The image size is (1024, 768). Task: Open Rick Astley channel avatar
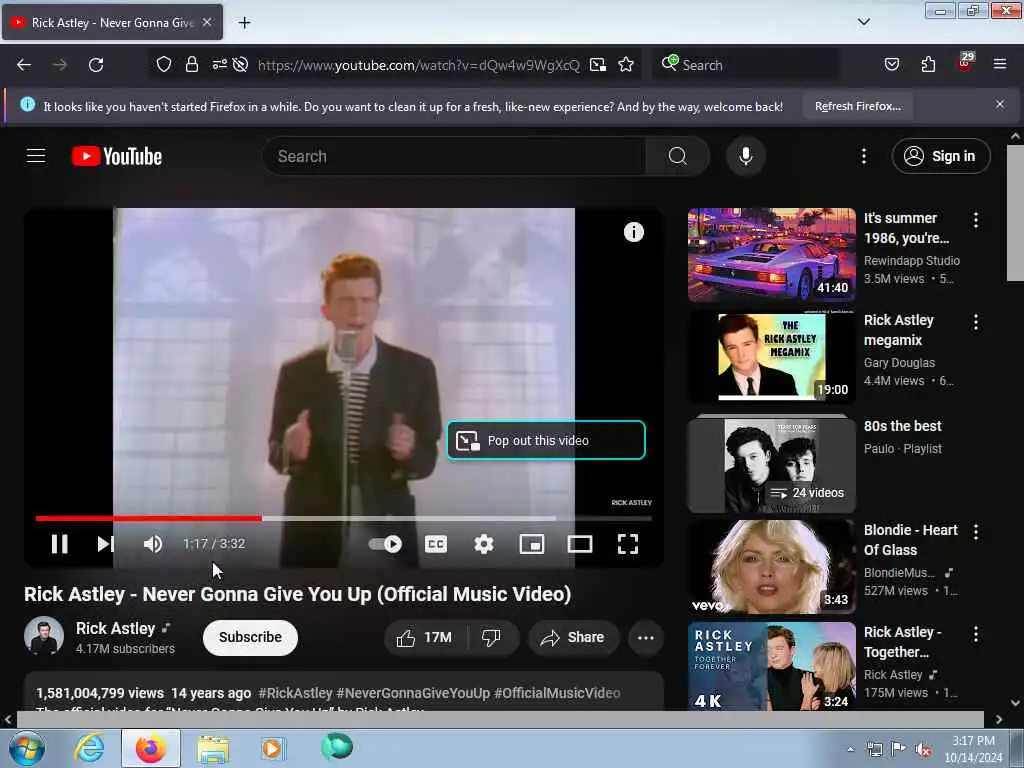pyautogui.click(x=44, y=636)
